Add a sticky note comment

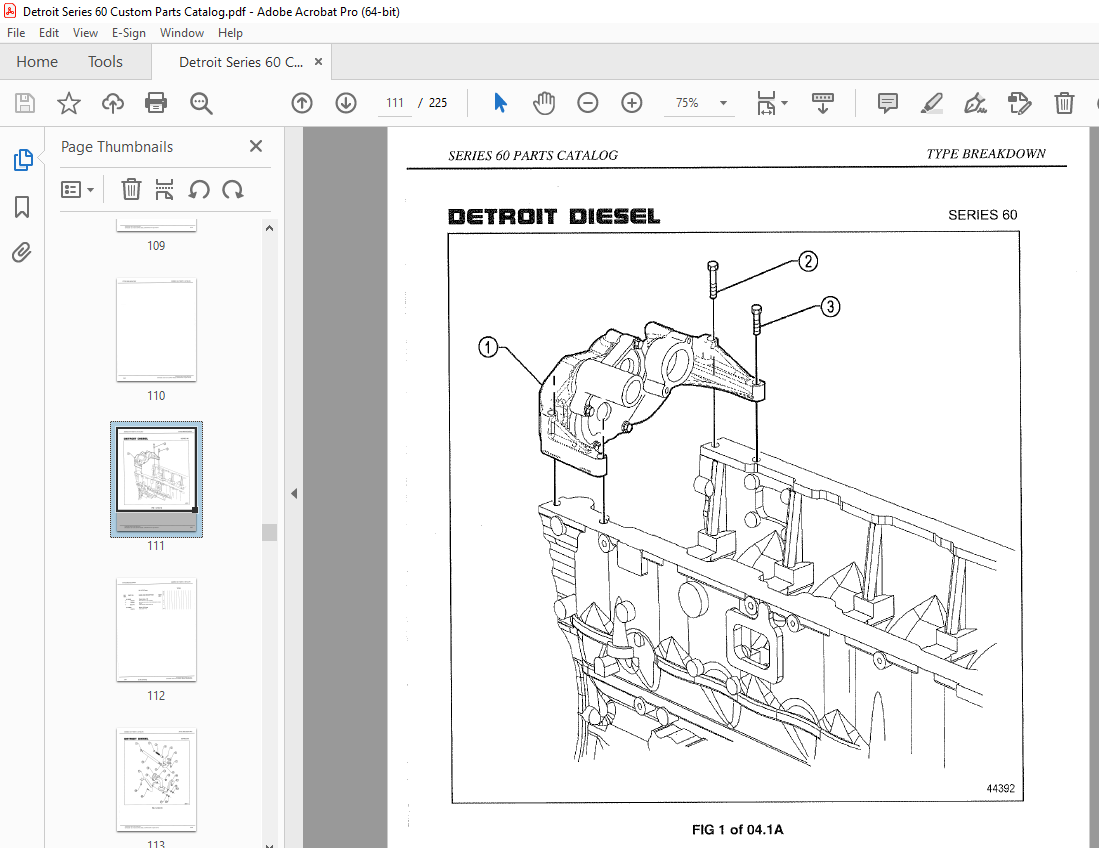887,103
